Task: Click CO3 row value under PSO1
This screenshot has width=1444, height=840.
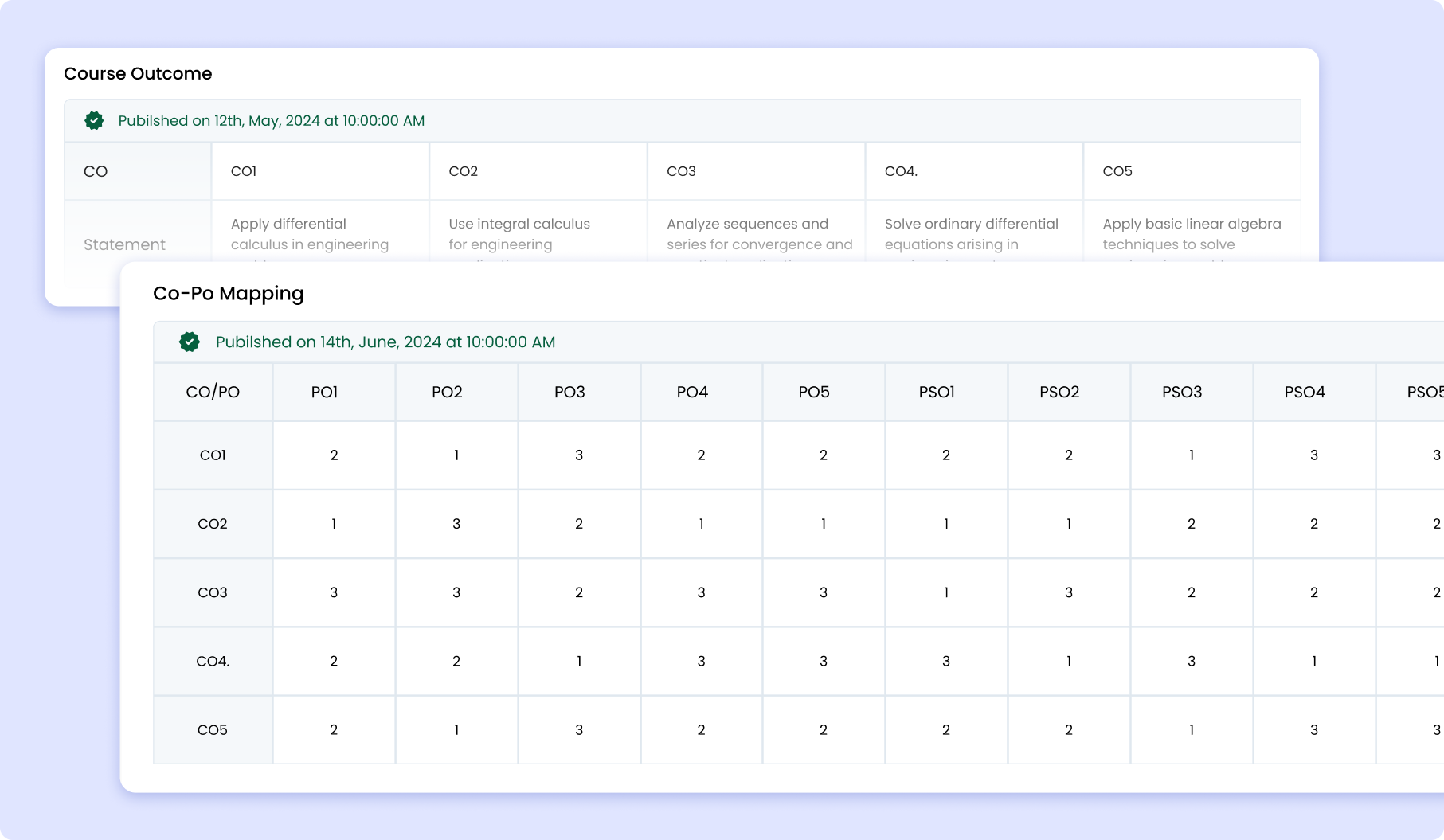Action: [946, 592]
